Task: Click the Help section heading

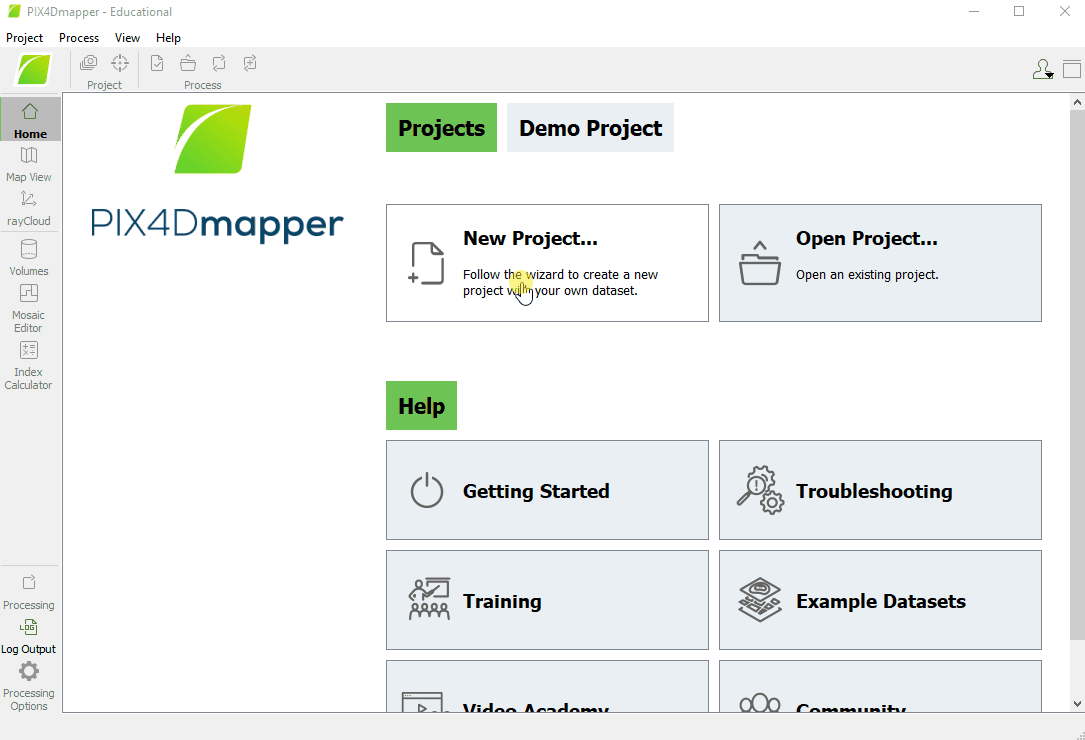Action: pos(421,406)
